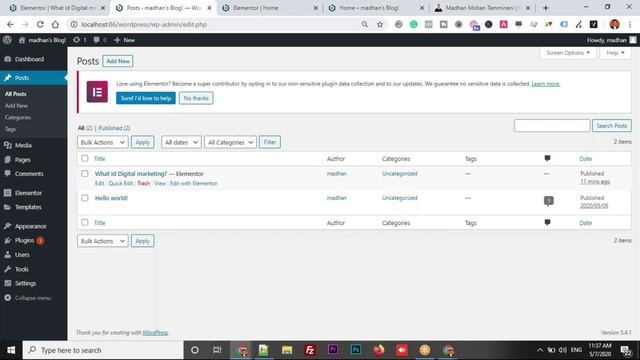
Task: Dismiss notice with No thanks
Action: [x=196, y=98]
